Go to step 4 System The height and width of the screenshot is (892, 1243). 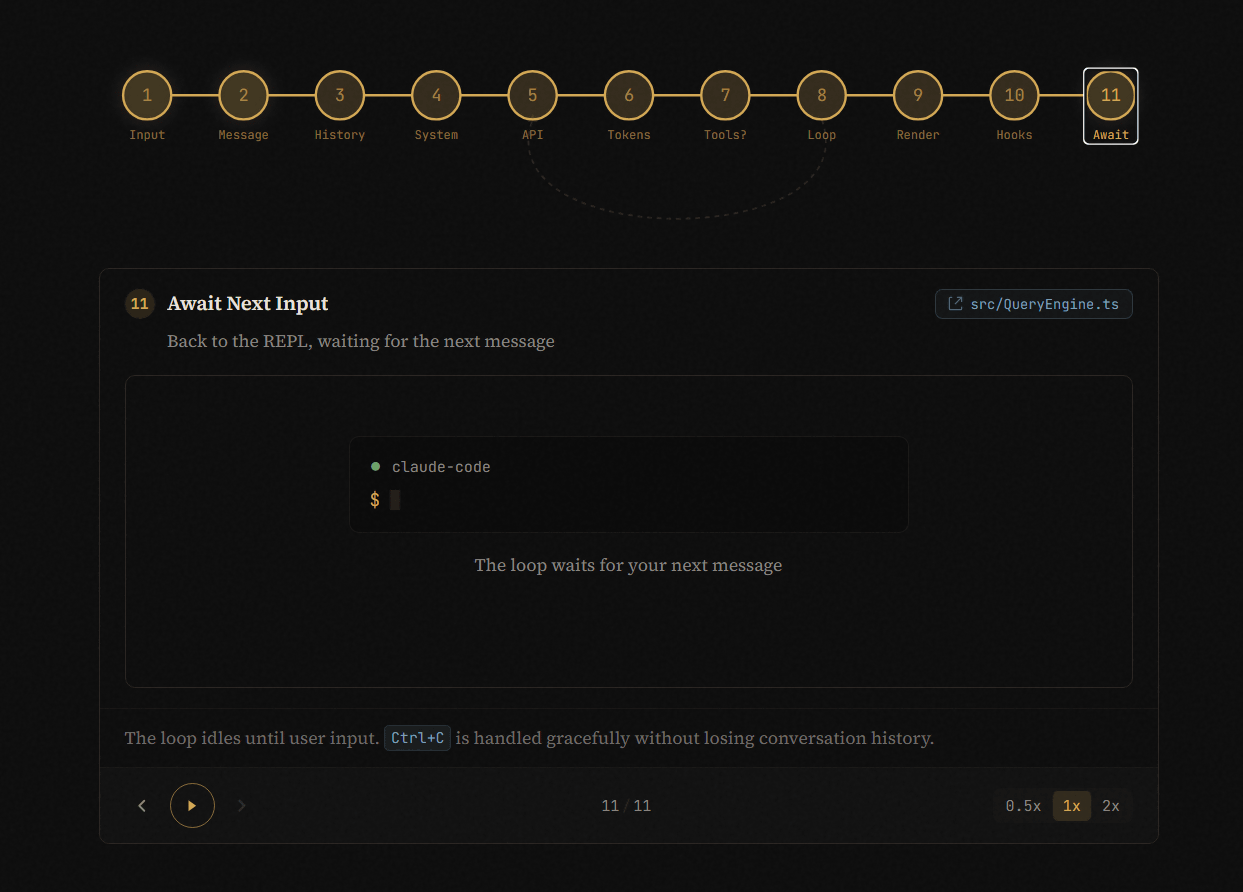click(436, 96)
